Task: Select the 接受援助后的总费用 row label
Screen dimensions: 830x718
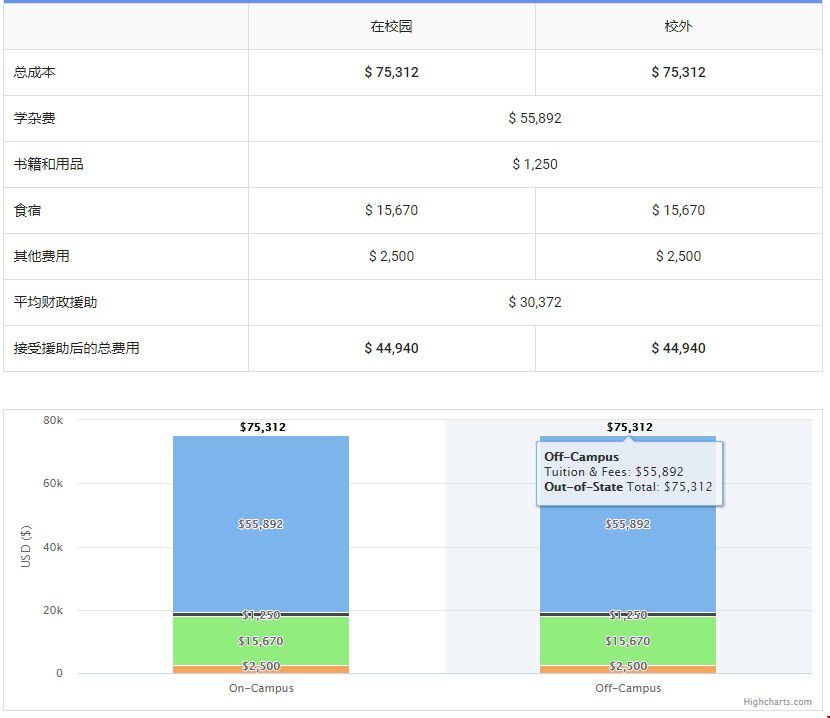Action: (x=76, y=348)
